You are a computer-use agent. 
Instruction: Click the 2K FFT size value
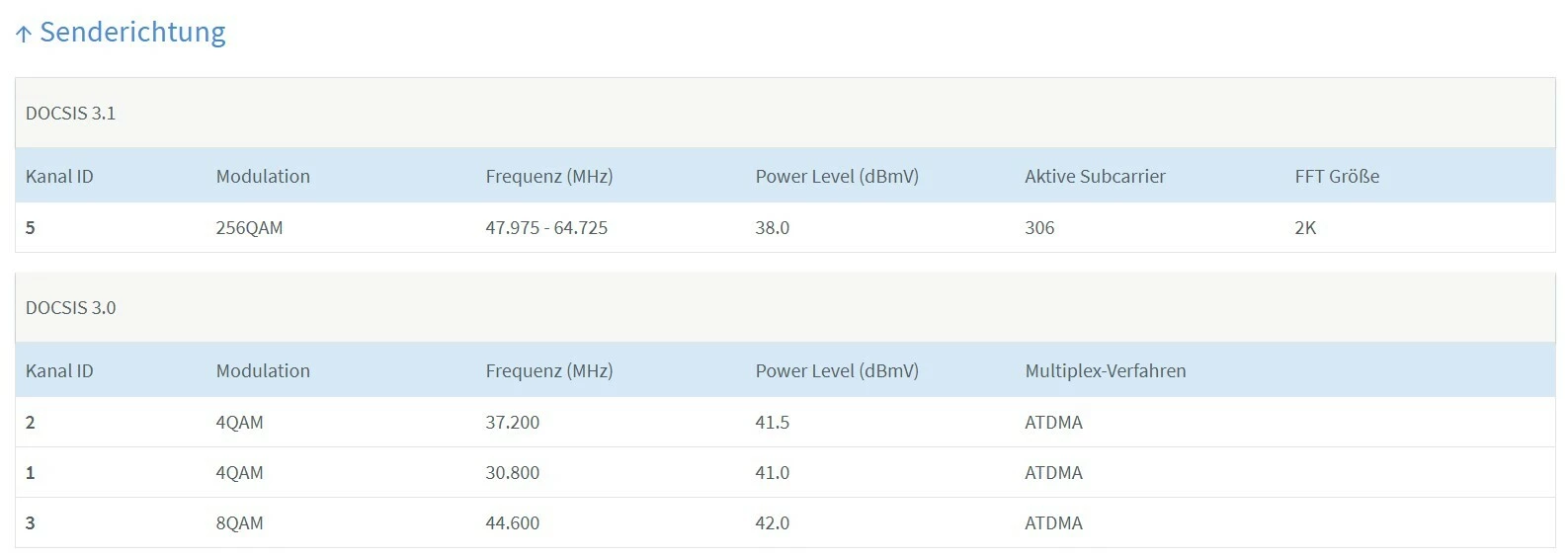(x=1305, y=228)
